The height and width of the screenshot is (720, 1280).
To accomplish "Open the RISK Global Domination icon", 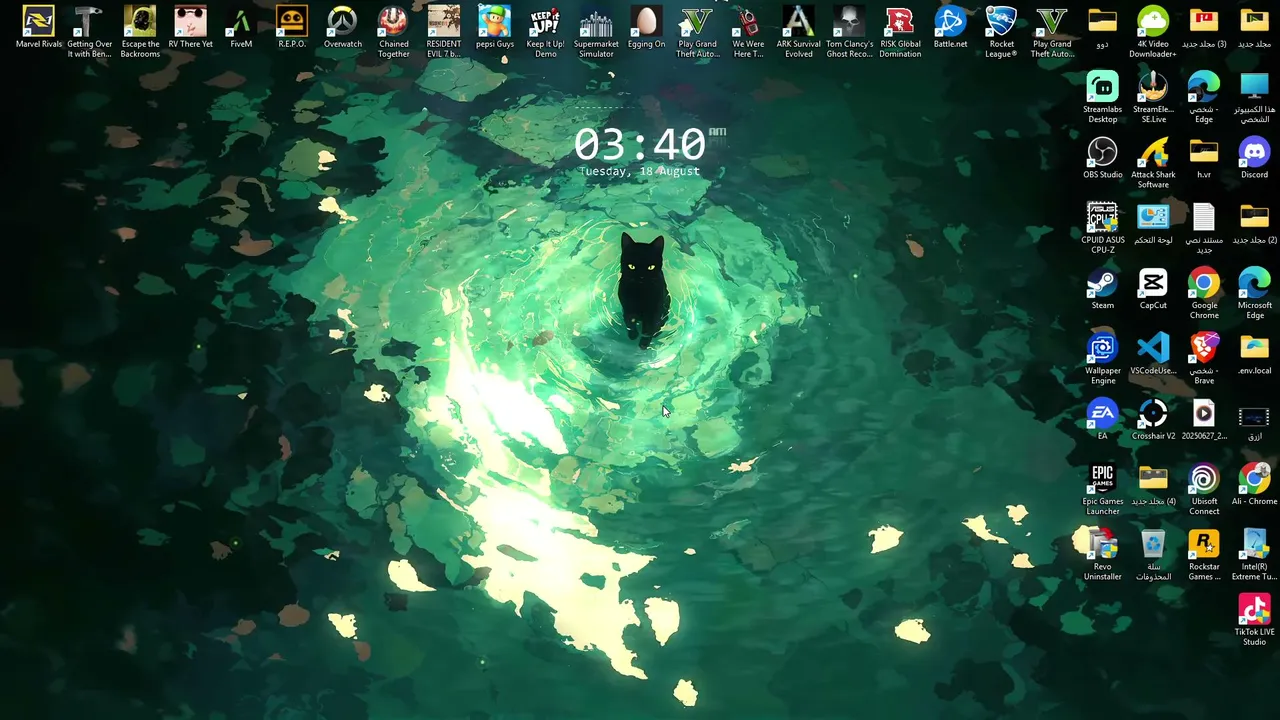I will coord(900,31).
